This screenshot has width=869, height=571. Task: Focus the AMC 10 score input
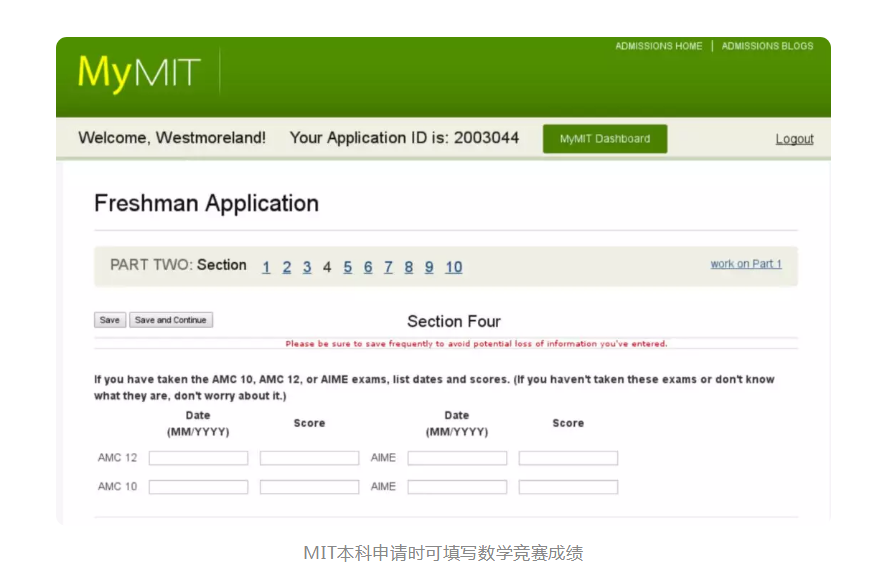click(309, 487)
